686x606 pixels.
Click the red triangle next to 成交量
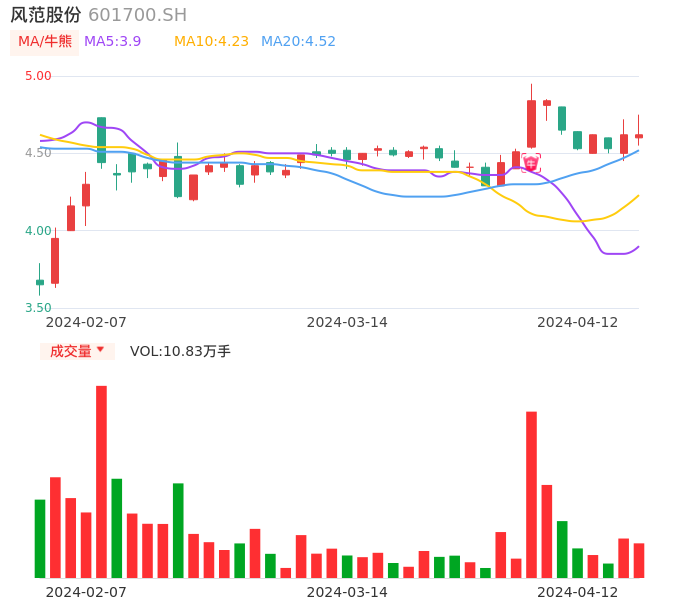pyautogui.click(x=100, y=350)
